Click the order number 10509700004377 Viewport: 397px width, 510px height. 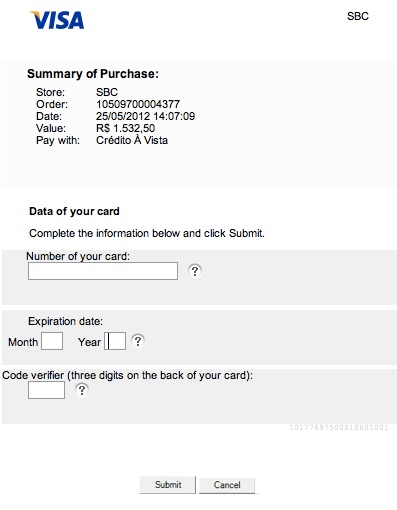tap(138, 104)
